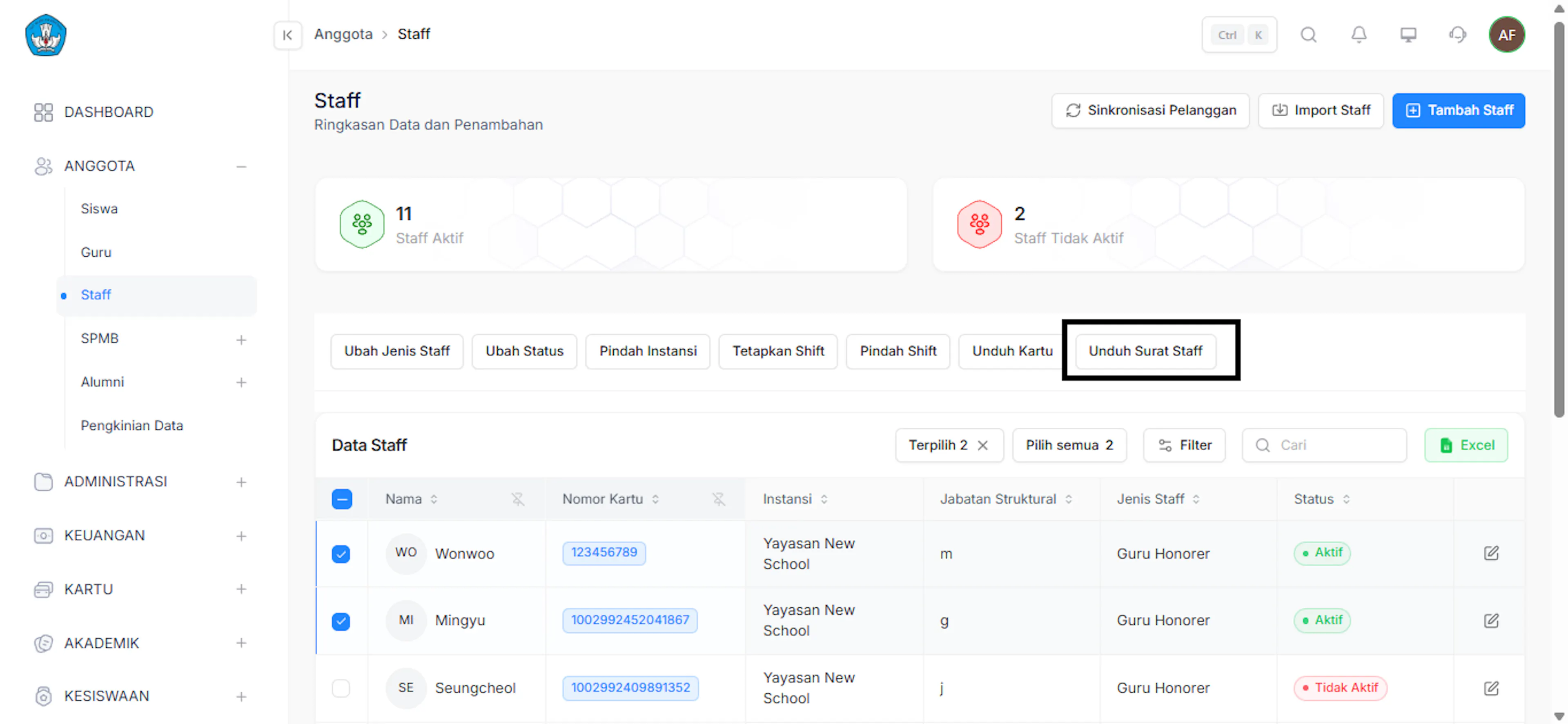Click Ubah Jenis Staff button
This screenshot has width=1568, height=724.
tap(397, 351)
